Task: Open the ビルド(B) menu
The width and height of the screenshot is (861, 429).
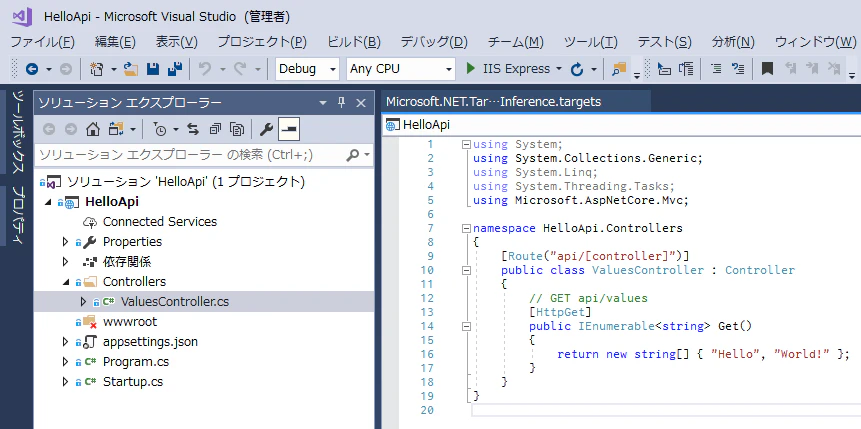Action: pos(354,42)
